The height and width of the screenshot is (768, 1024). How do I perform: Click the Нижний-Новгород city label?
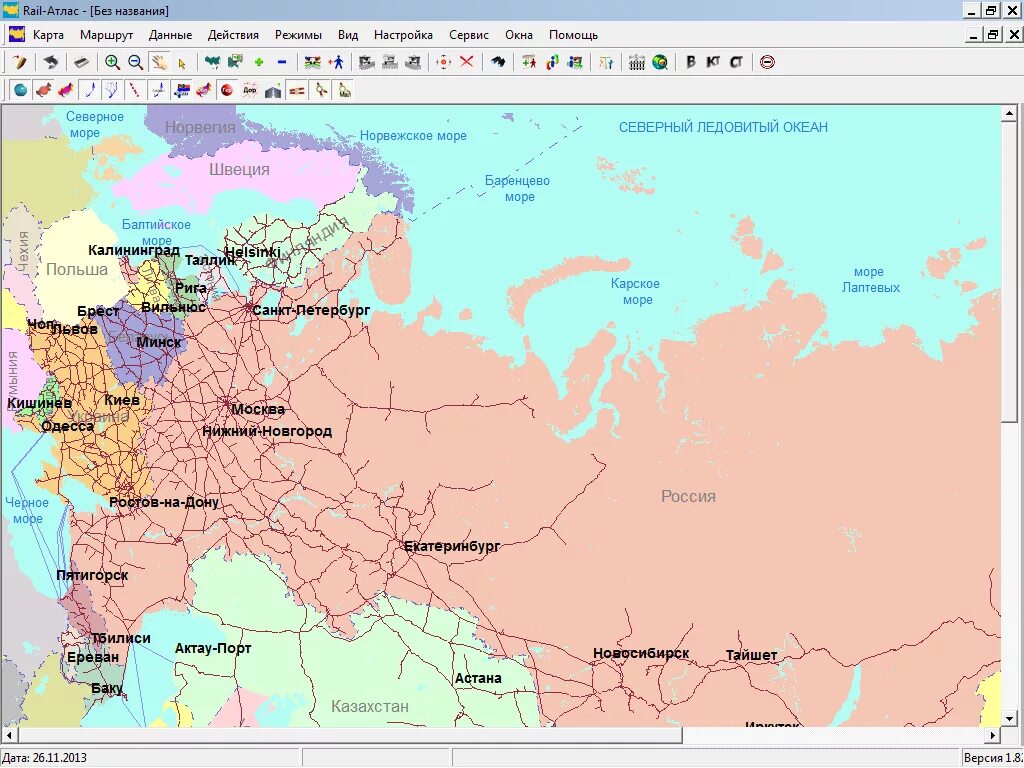point(267,431)
